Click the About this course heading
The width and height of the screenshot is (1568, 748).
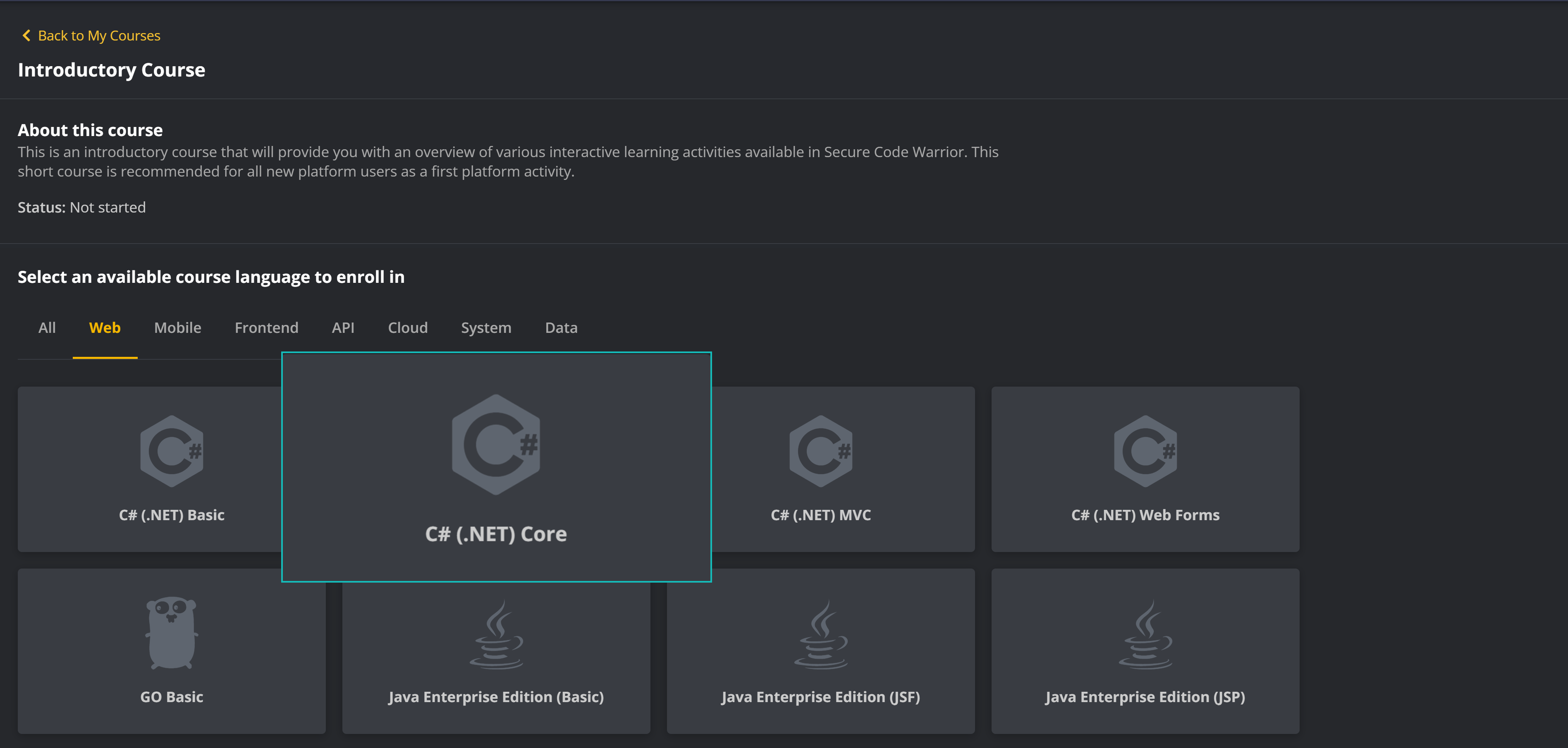pyautogui.click(x=90, y=130)
